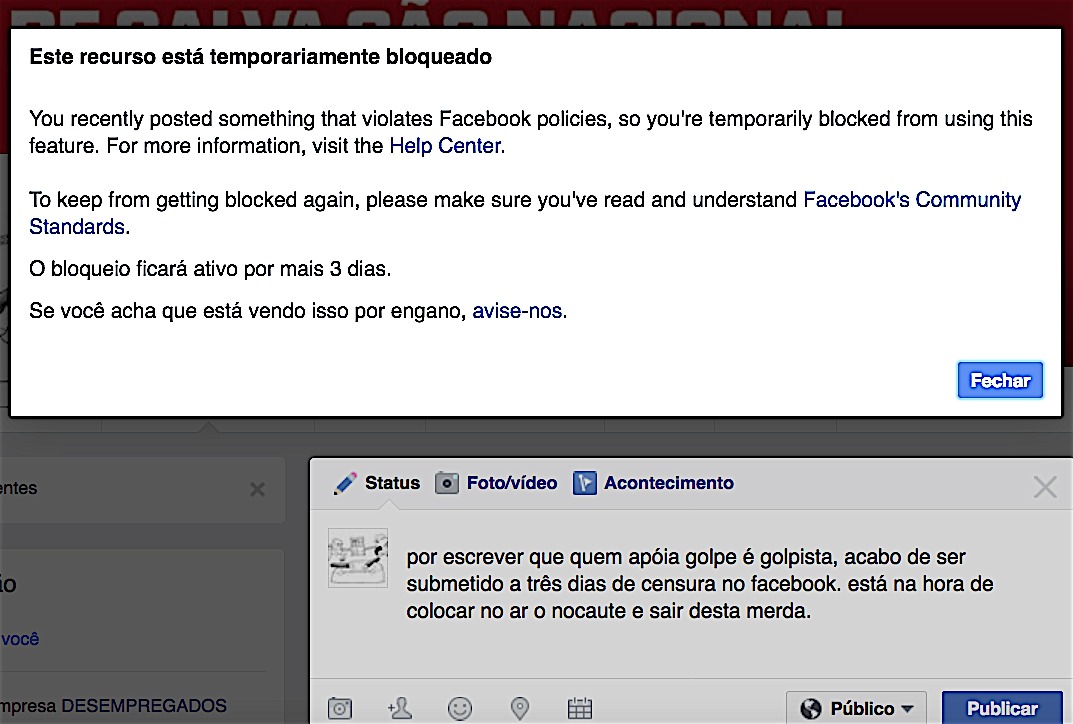Screen dimensions: 1073x724
Task: Click the calendar schedule icon
Action: 580,708
